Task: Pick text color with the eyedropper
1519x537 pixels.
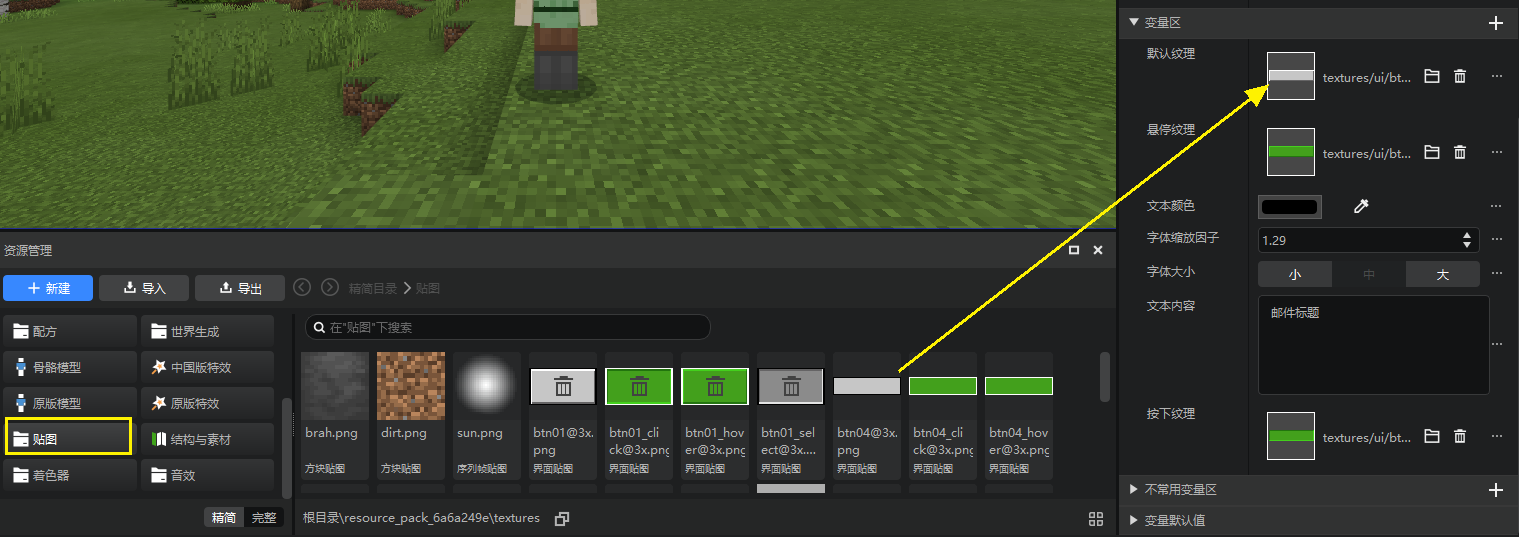Action: tap(1360, 206)
